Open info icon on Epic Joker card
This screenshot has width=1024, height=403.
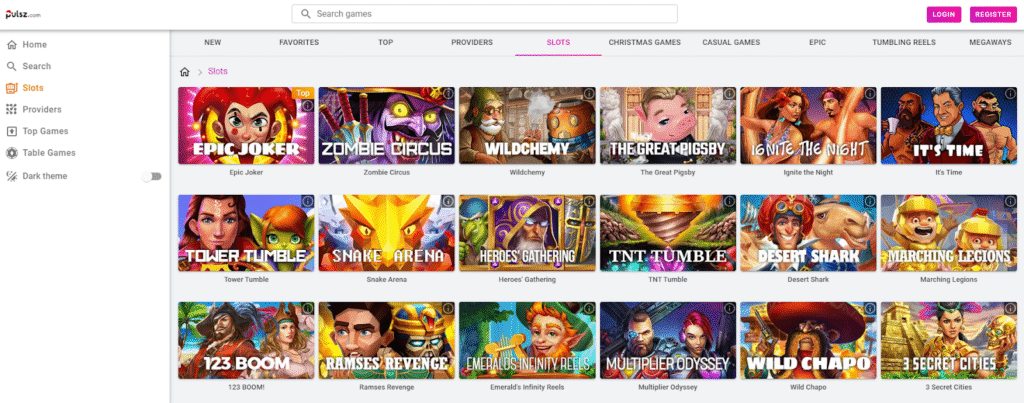tap(308, 105)
